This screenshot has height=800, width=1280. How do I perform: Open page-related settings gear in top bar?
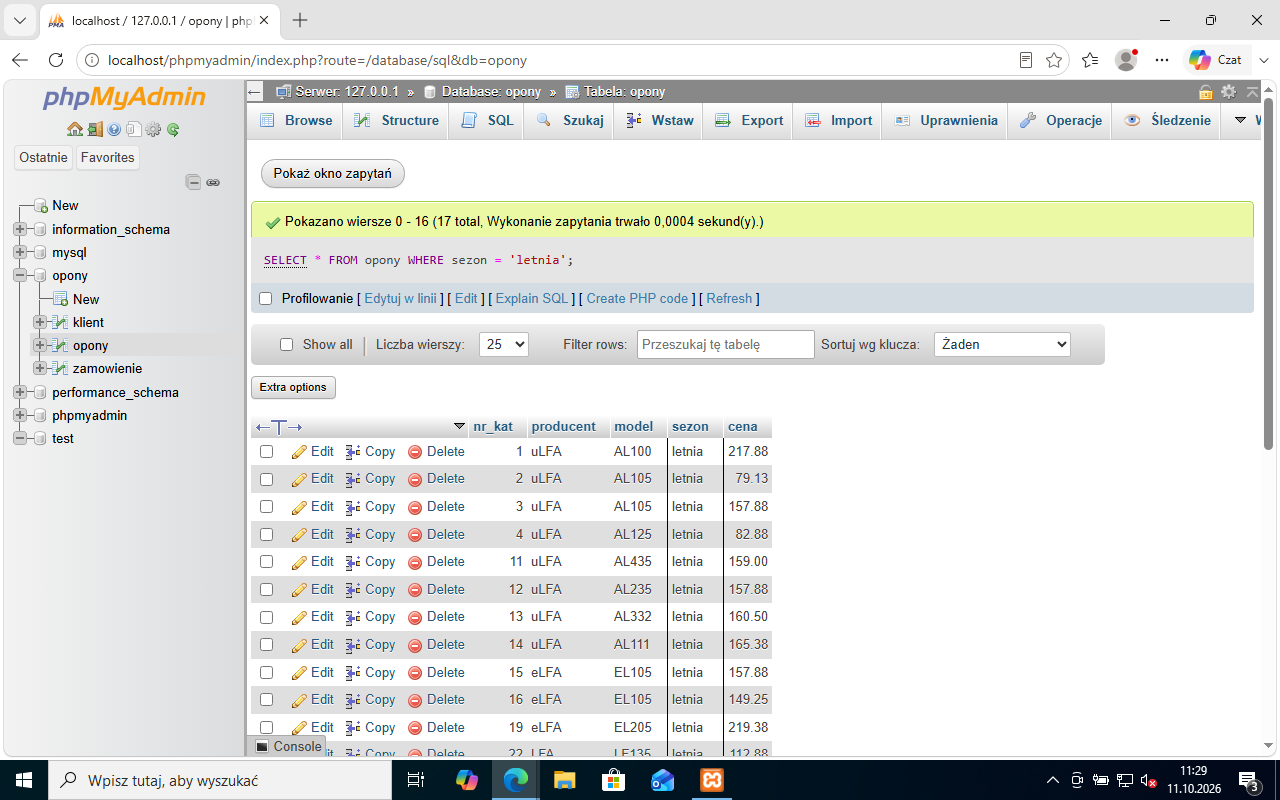(x=1228, y=92)
